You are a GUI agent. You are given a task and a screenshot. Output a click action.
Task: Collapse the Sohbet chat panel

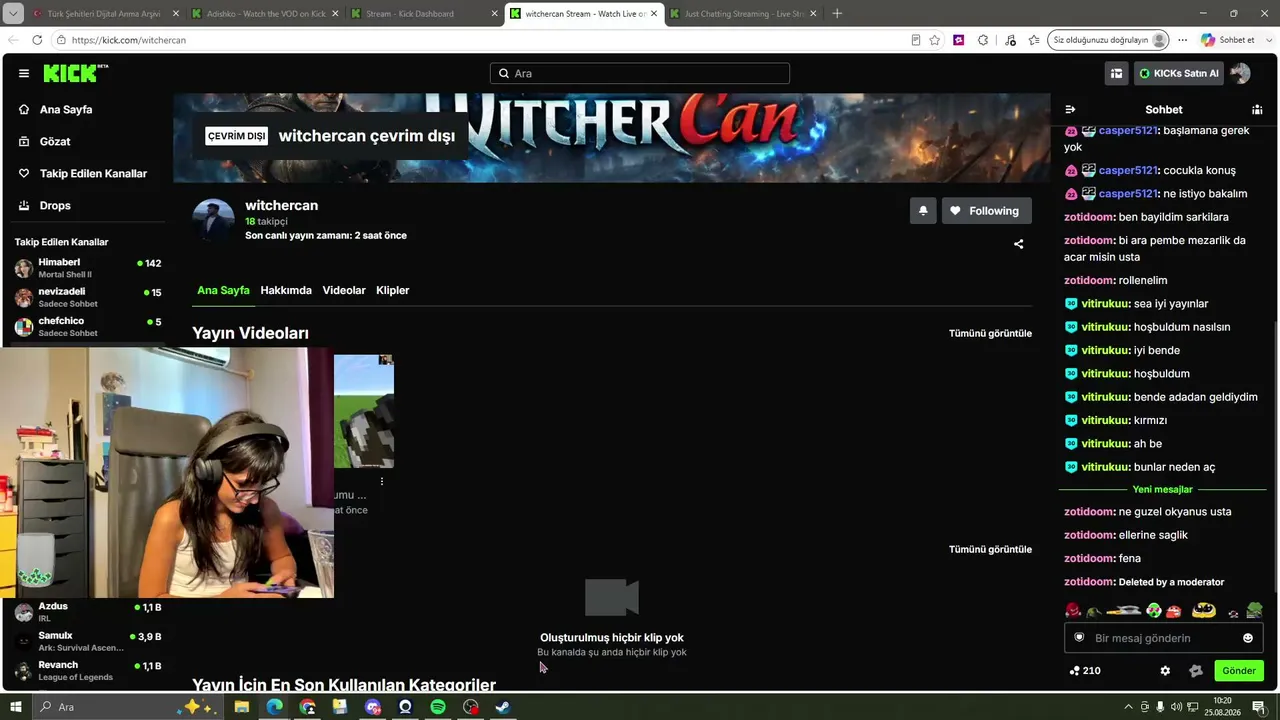coord(1070,109)
